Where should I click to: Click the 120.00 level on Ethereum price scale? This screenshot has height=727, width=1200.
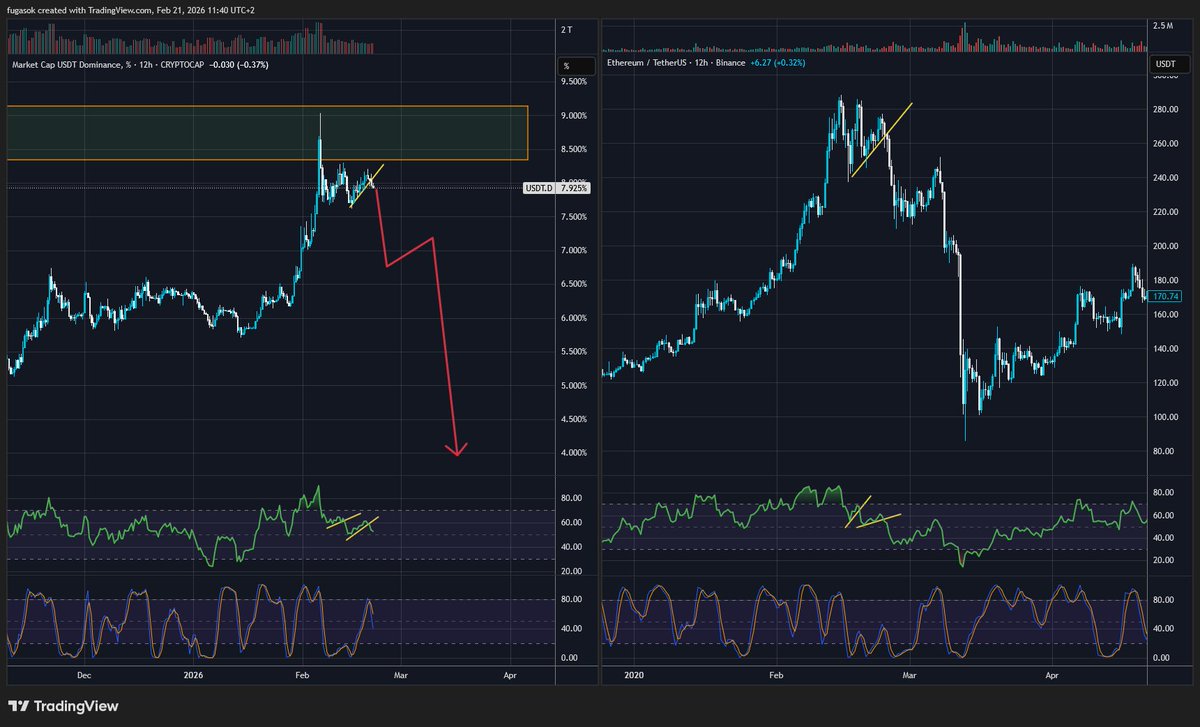pos(1165,383)
